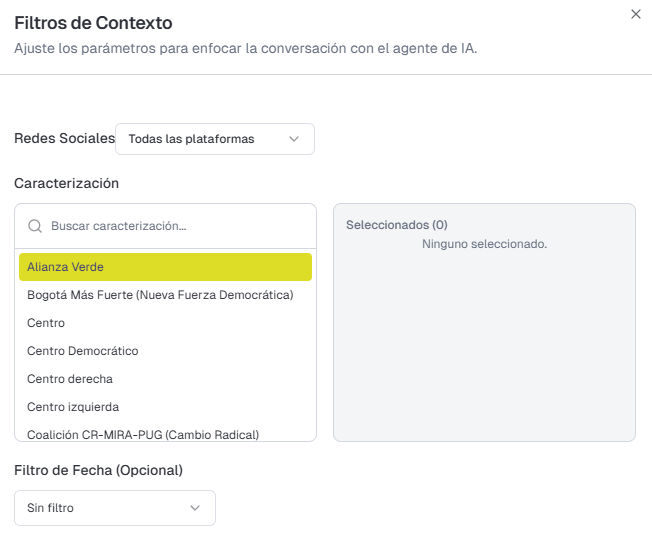Click the chevron in Todas las plataformas
The width and height of the screenshot is (652, 540).
[x=294, y=139]
